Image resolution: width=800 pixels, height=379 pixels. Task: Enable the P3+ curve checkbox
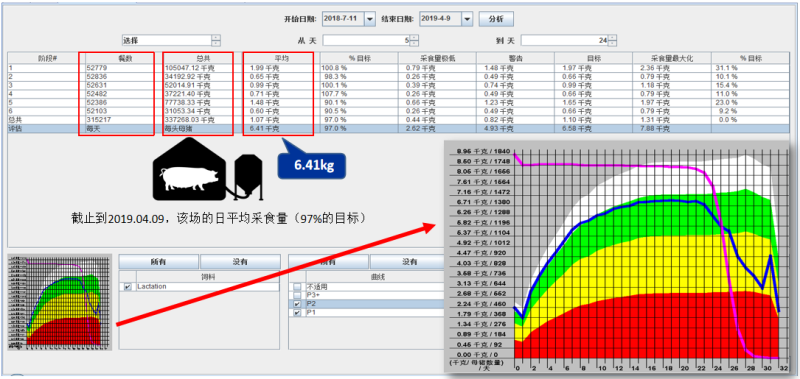pos(297,295)
